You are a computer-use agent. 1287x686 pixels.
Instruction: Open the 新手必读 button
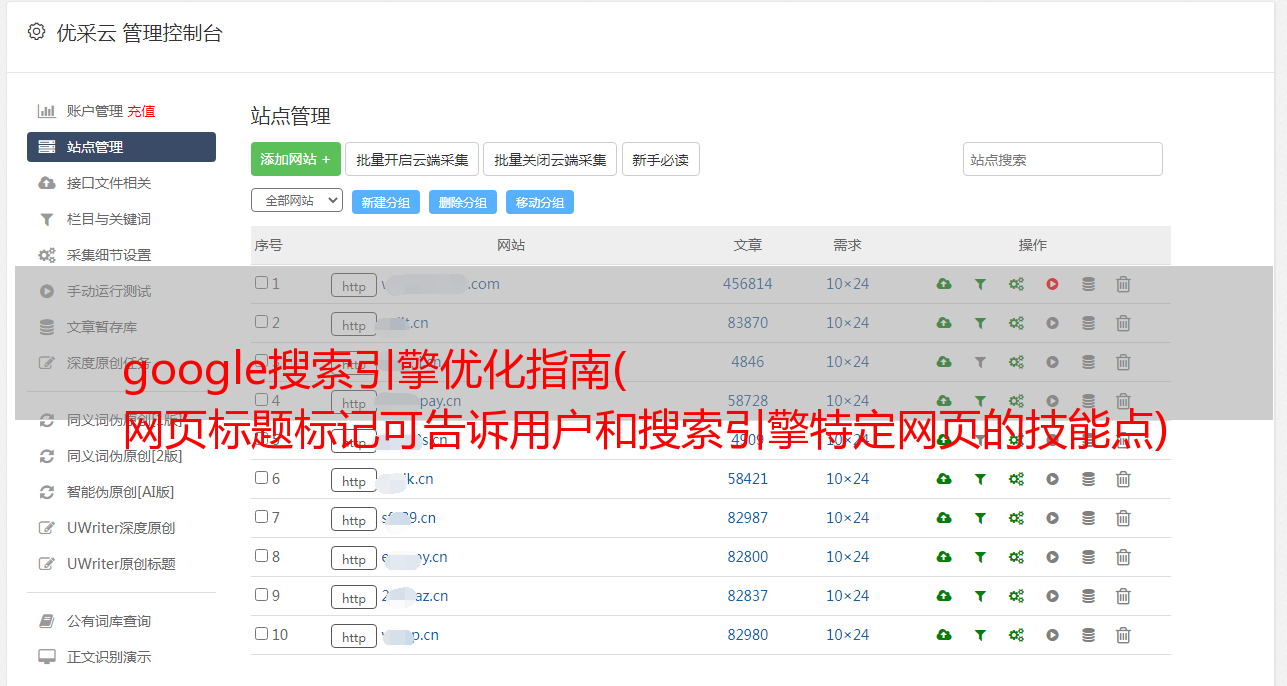tap(660, 159)
